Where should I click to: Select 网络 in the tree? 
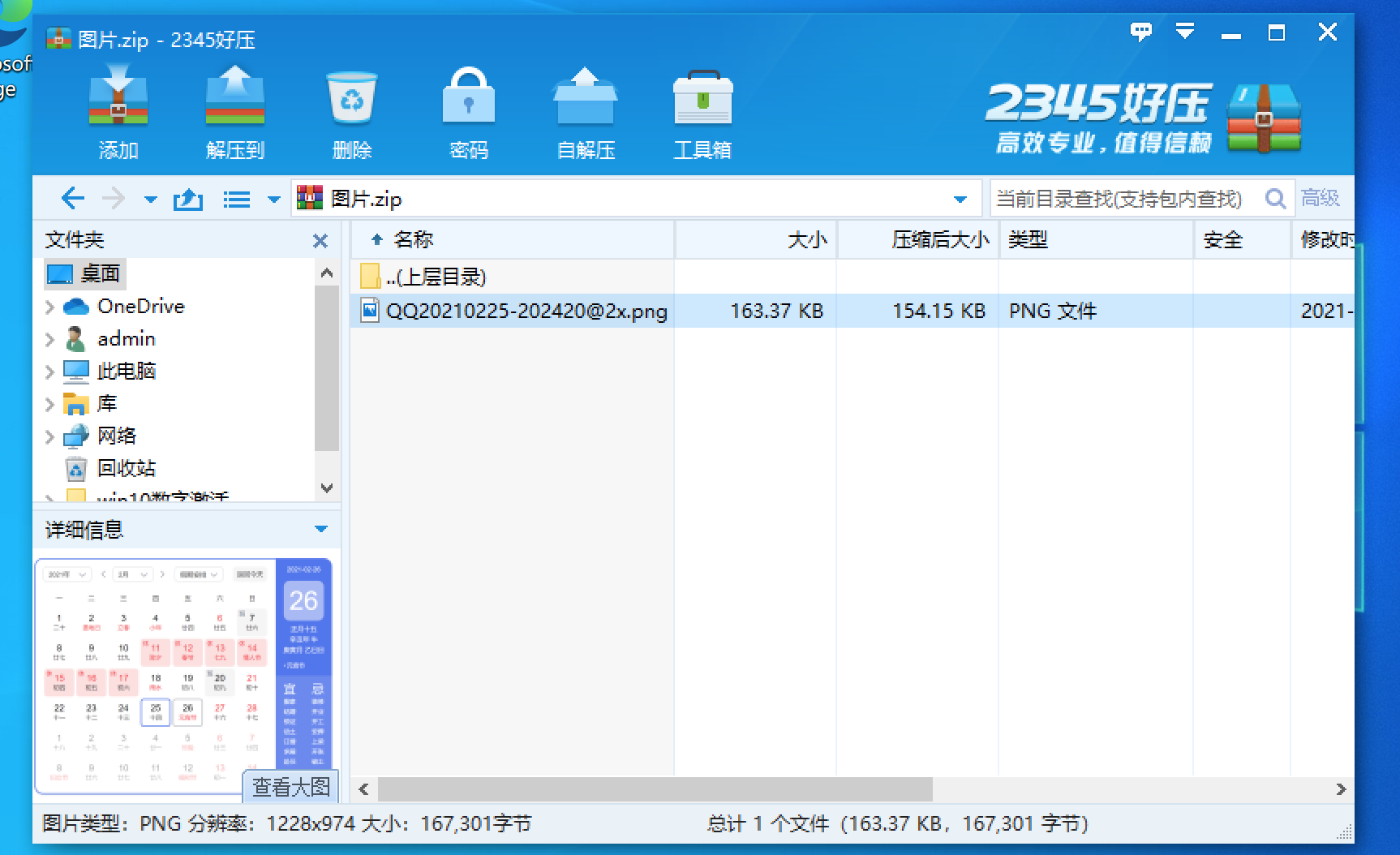coord(100,436)
